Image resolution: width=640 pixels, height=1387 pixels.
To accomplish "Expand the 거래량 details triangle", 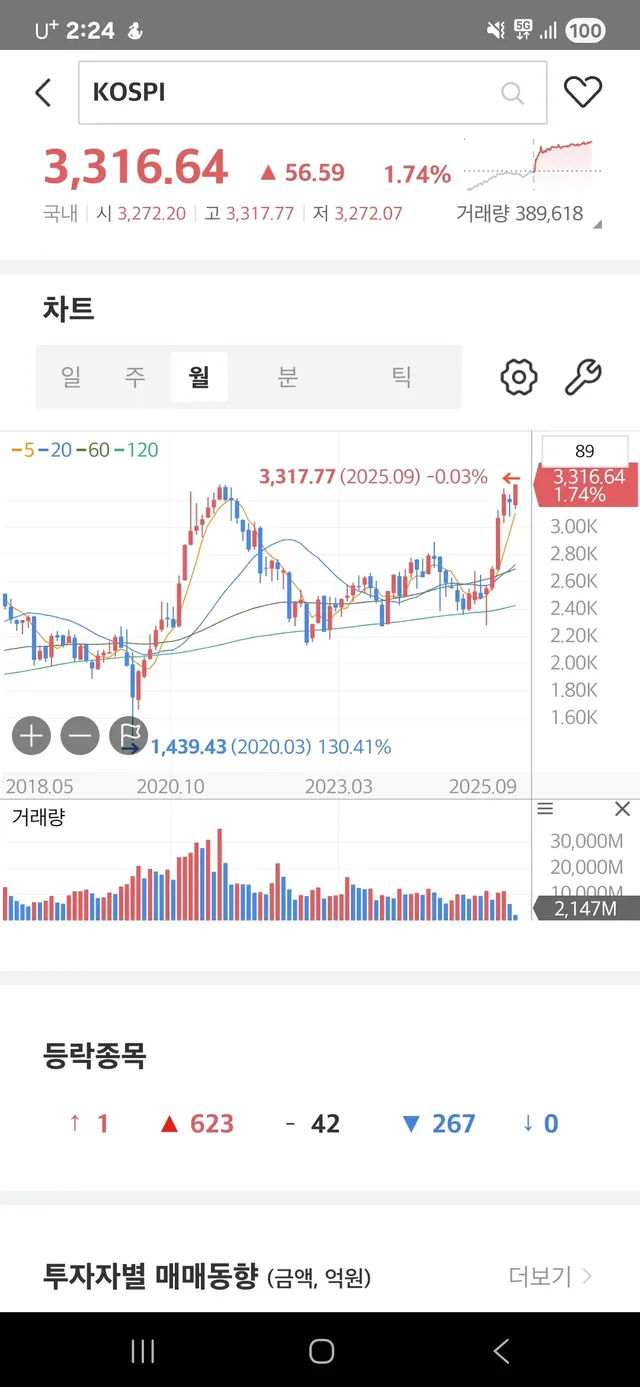I will [x=597, y=225].
